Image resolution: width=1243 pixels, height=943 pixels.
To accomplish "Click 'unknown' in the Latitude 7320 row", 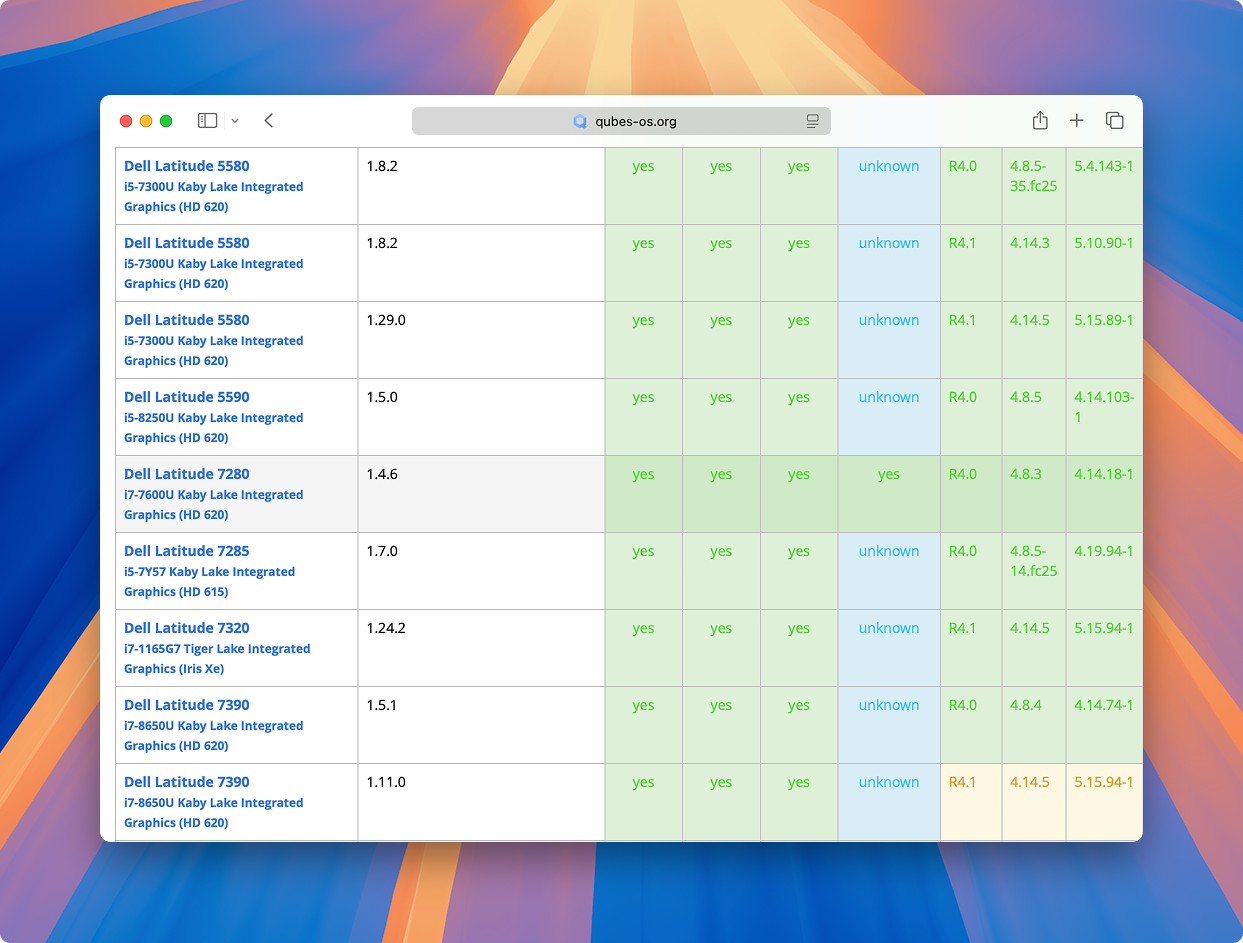I will coord(889,628).
